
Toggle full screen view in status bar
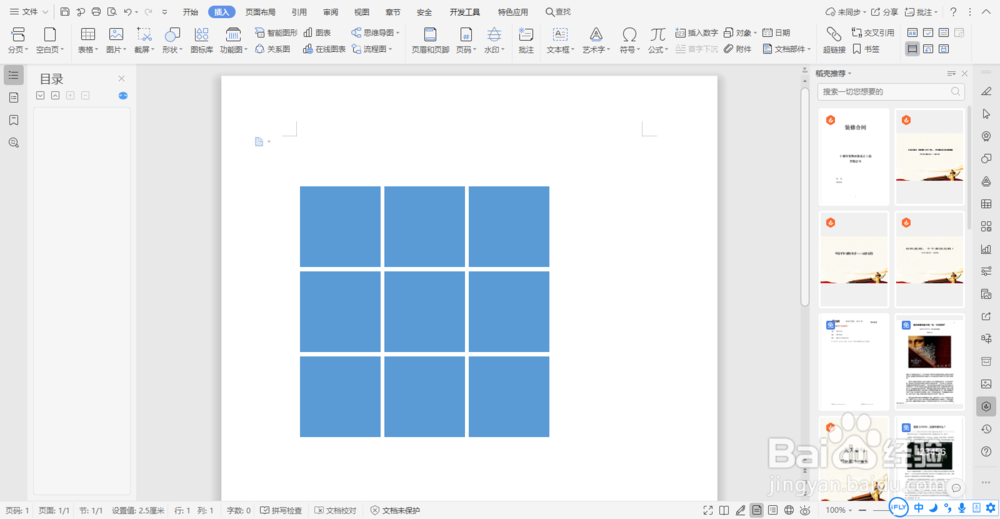[x=708, y=510]
